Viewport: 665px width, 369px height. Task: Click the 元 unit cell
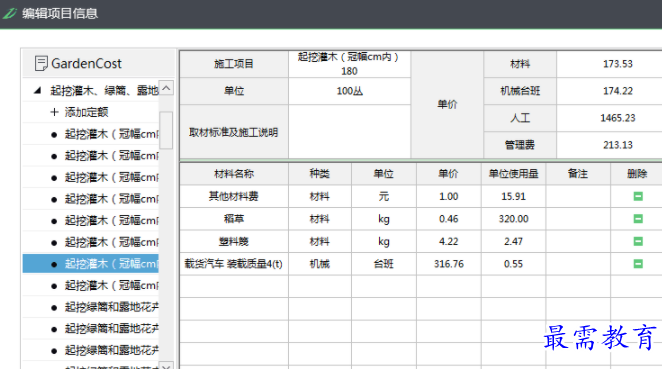[383, 196]
